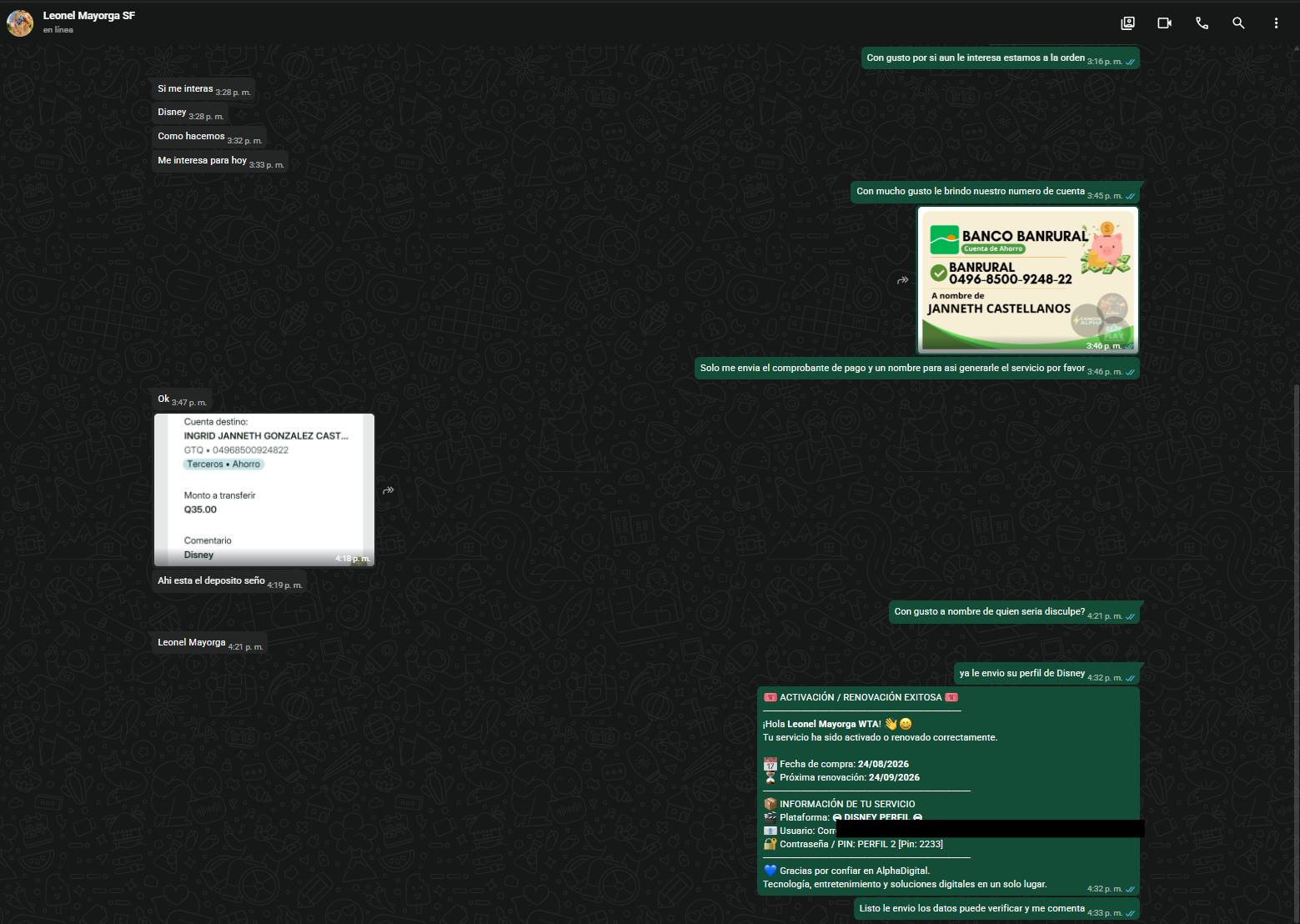Open Leonel Mayorga SF profile picture

click(x=20, y=23)
